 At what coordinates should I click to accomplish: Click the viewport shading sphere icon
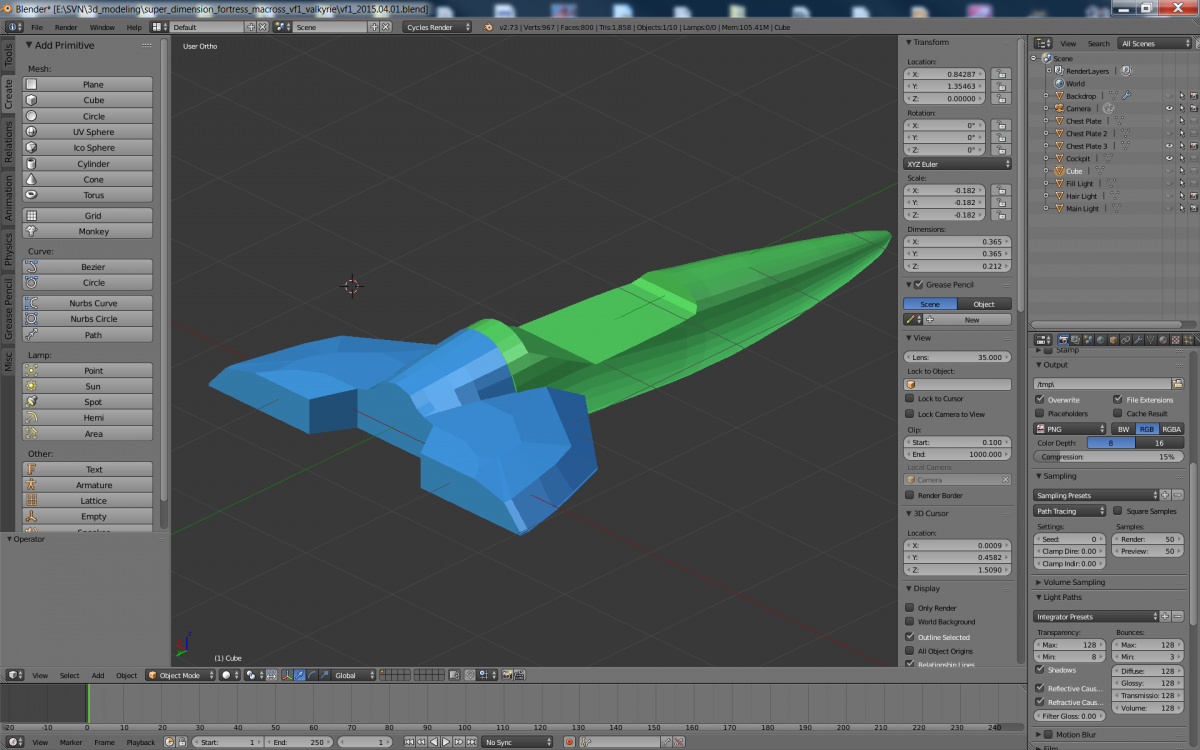[229, 675]
